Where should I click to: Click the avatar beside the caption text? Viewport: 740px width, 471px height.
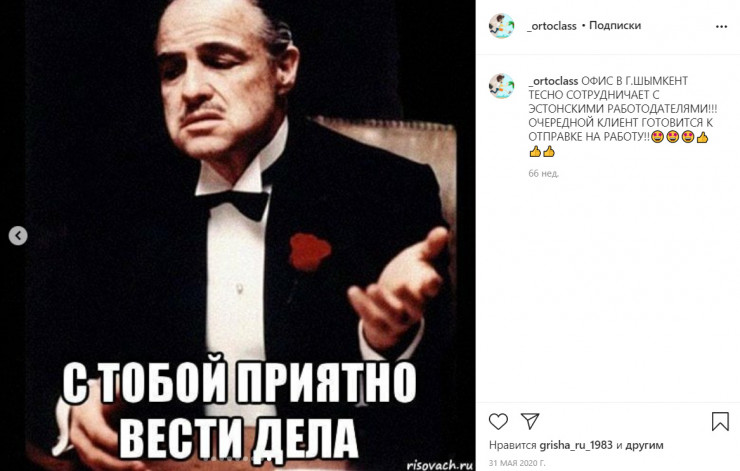tap(501, 86)
